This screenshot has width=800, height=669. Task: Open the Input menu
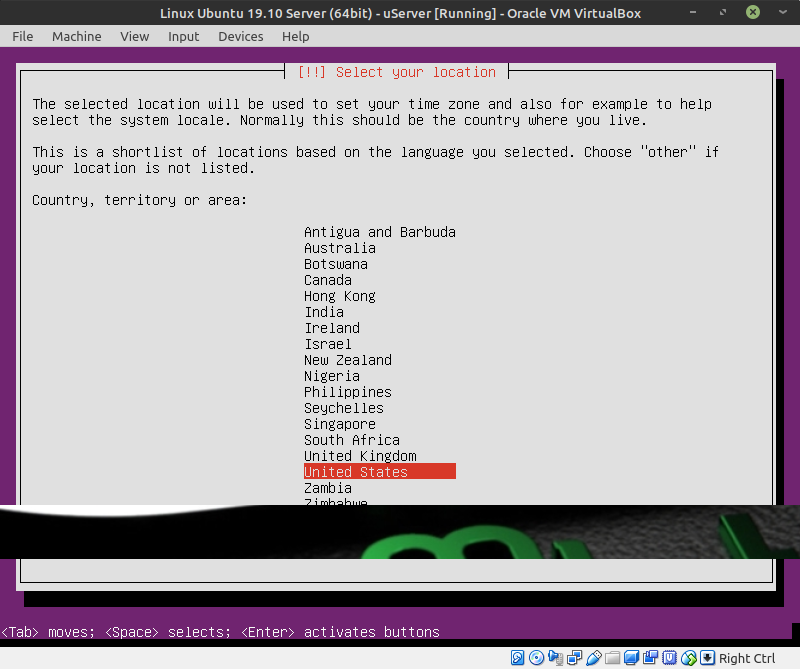[x=184, y=37]
